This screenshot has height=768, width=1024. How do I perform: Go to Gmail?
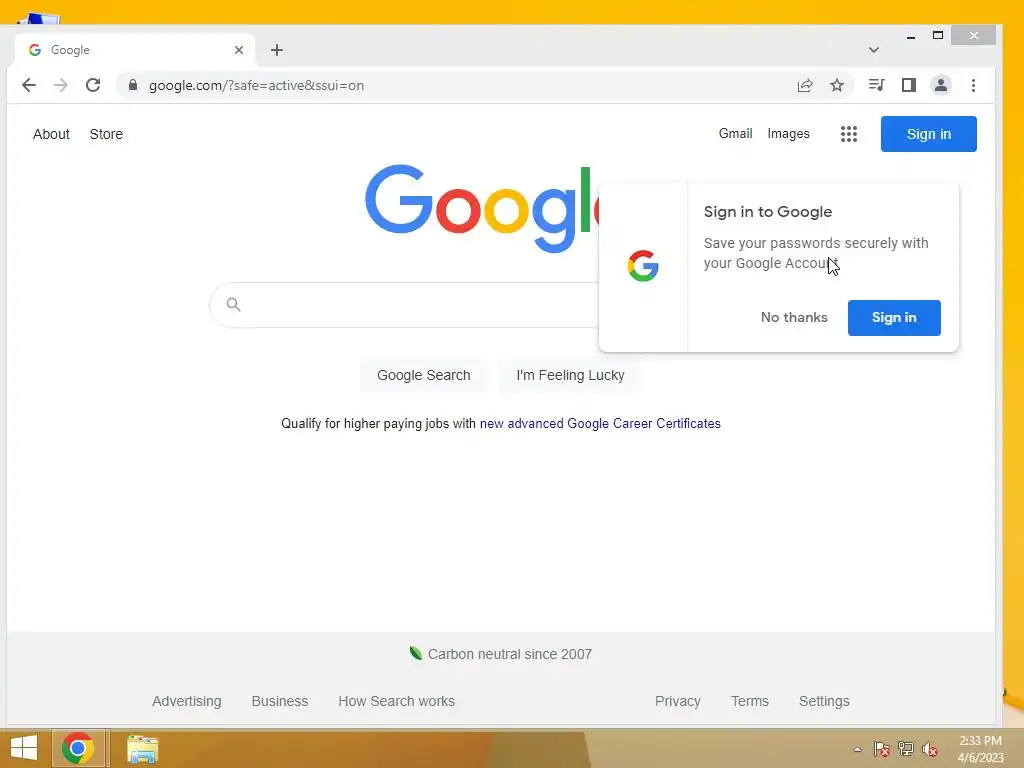[x=735, y=133]
